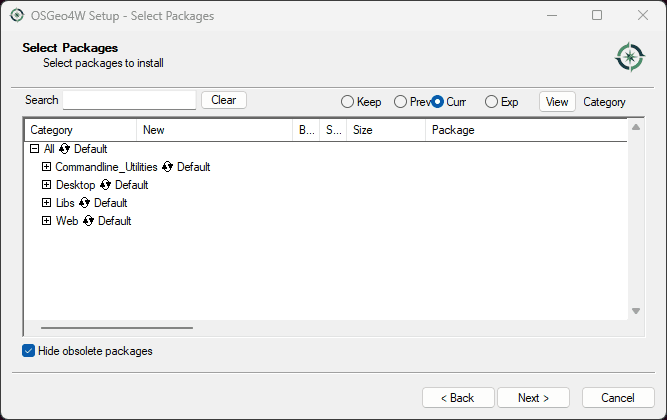Image resolution: width=667 pixels, height=420 pixels.
Task: Click the Default label for Desktop
Action: (131, 185)
